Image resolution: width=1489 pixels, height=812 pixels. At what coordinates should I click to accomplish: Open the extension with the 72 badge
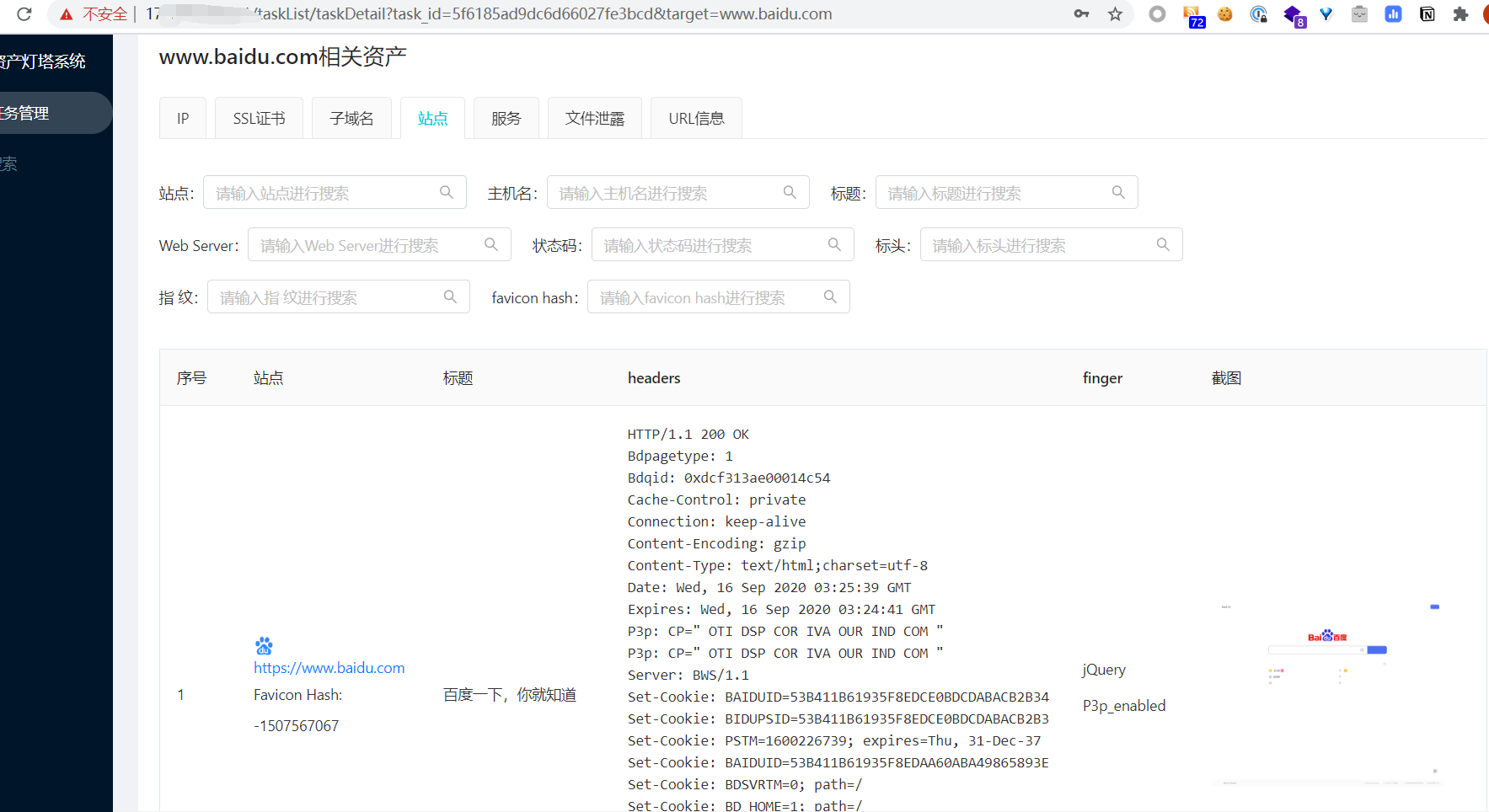1193,15
